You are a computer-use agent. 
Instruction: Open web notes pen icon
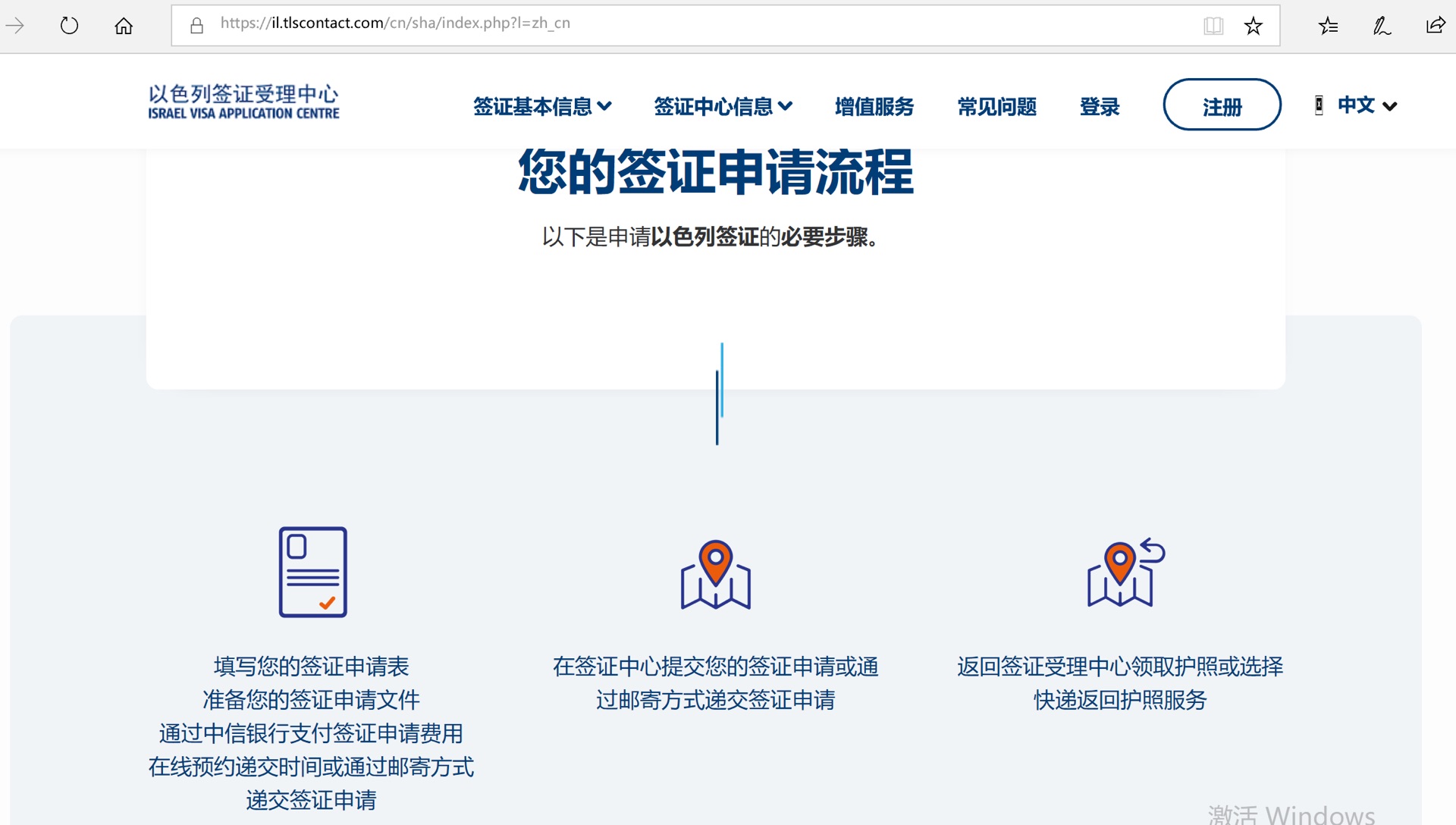[x=1382, y=26]
